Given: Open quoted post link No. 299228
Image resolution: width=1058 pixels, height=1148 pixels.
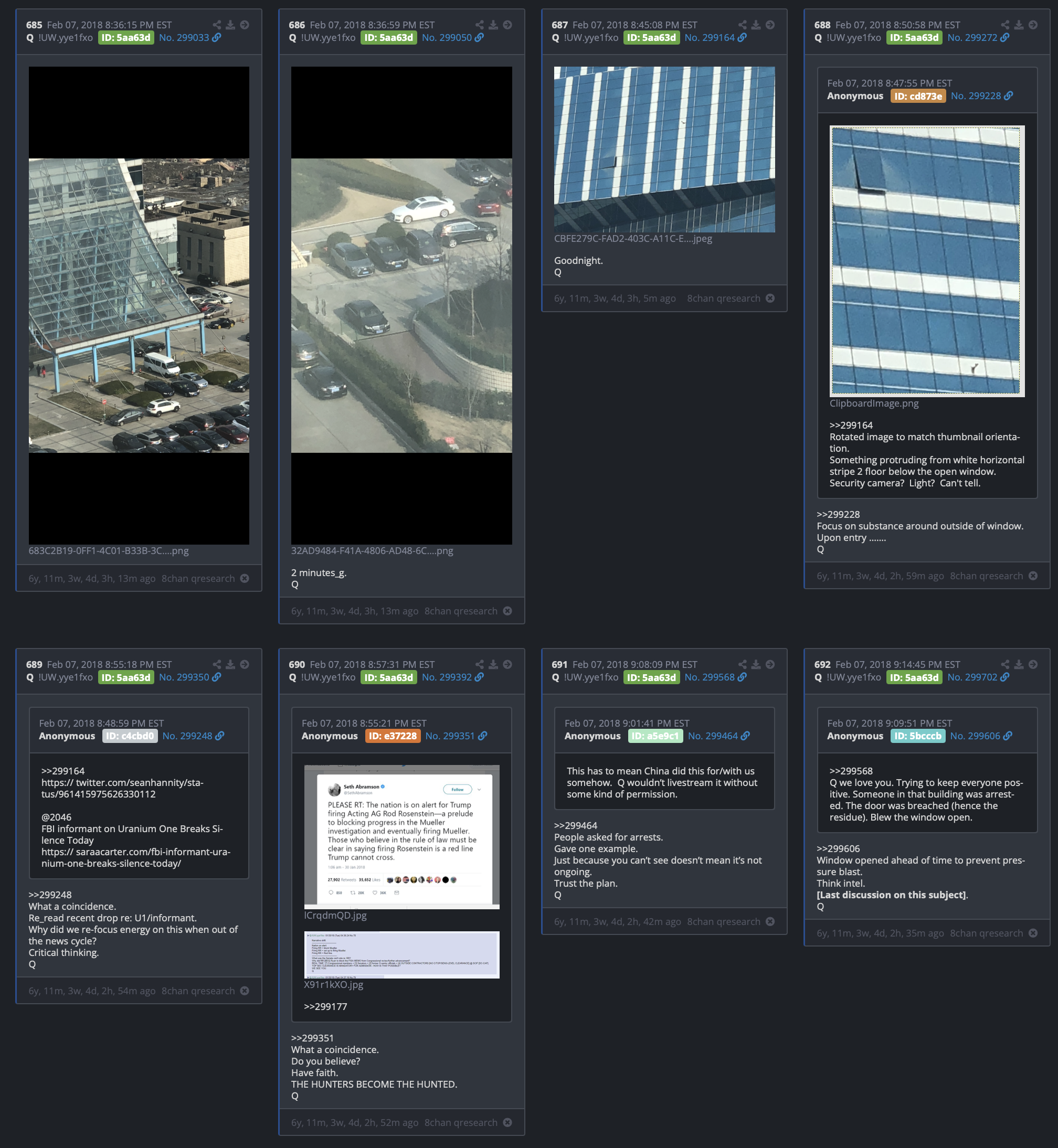Looking at the screenshot, I should (x=982, y=95).
